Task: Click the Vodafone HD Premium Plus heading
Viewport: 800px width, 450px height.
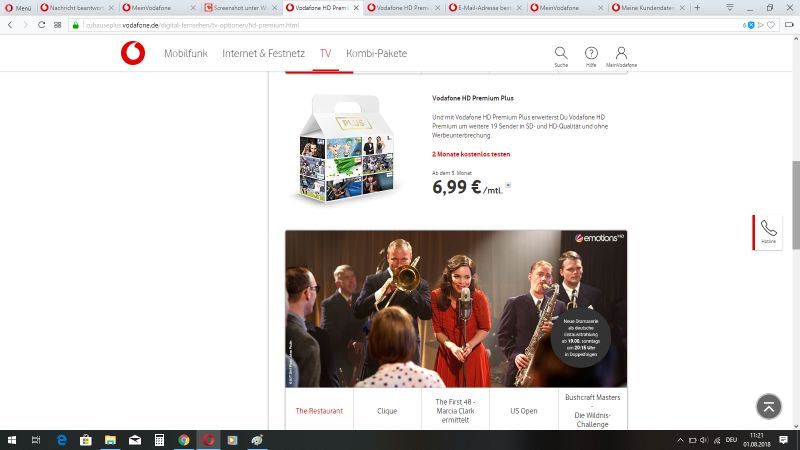Action: [x=472, y=98]
